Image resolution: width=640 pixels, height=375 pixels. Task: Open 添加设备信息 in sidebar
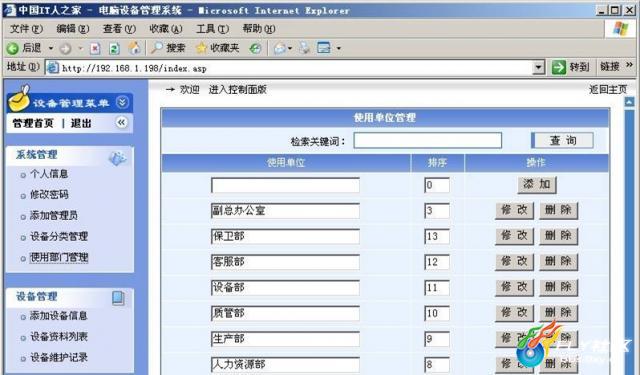coord(58,315)
